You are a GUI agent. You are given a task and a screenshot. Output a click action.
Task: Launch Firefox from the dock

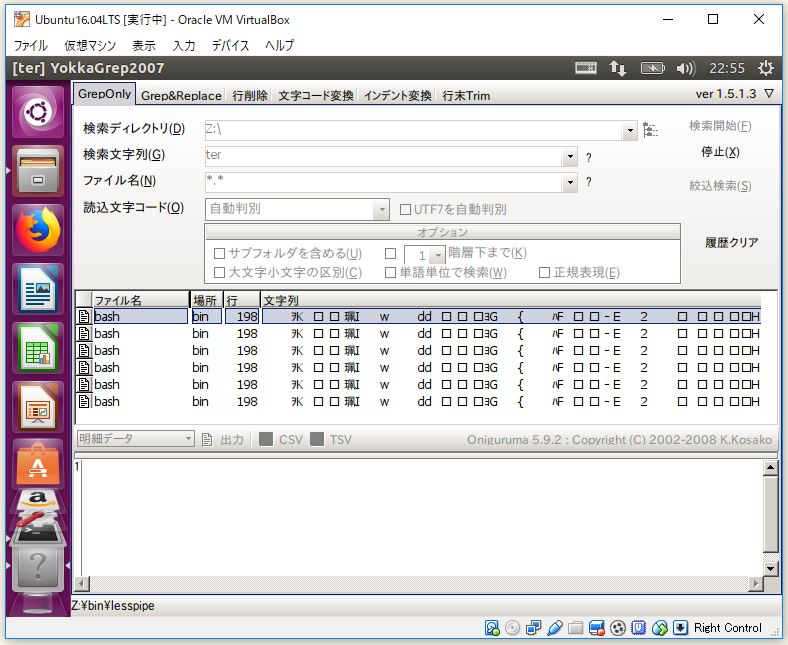[x=38, y=230]
